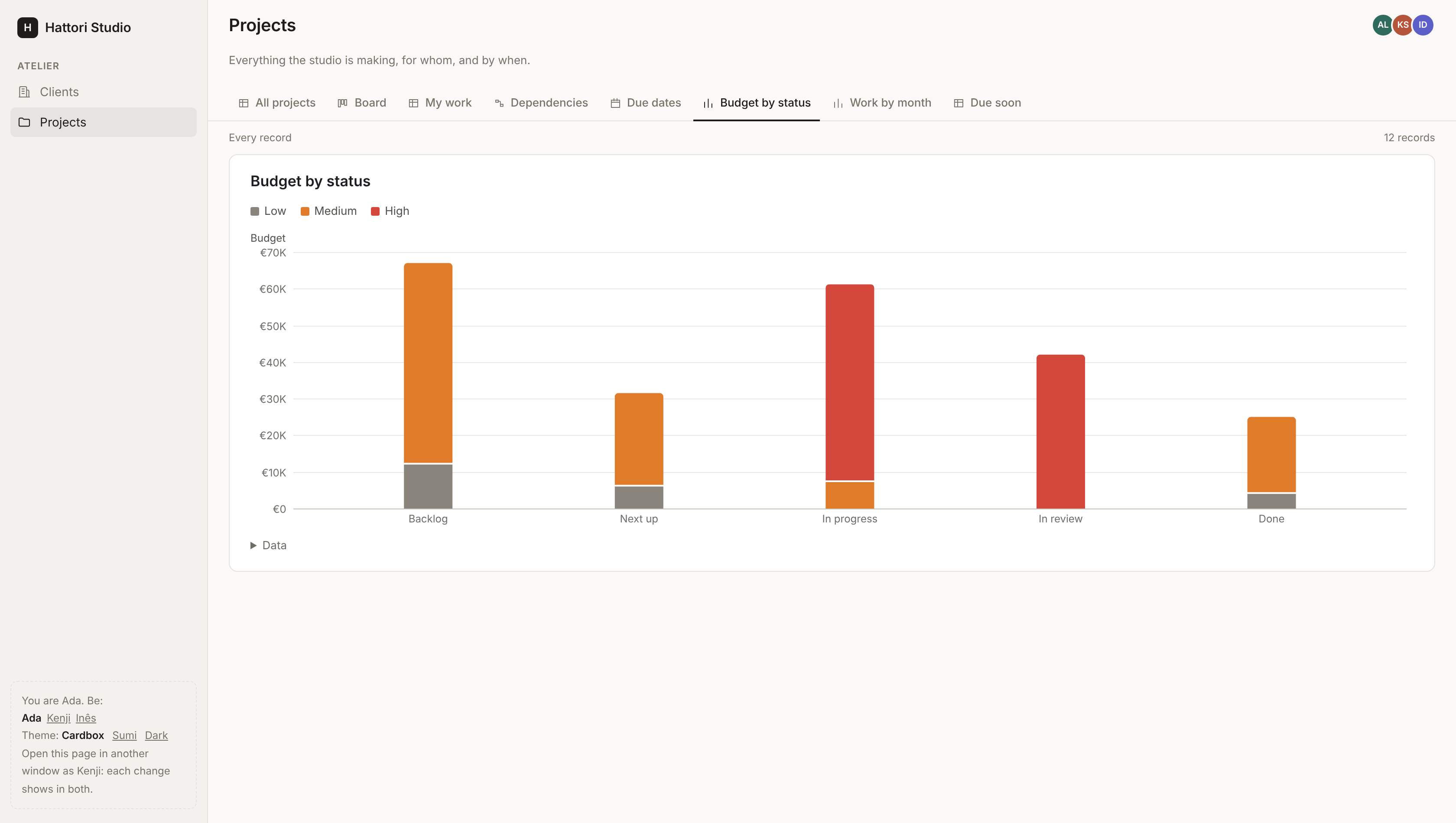Click the 'Every record' filter label

(260, 138)
